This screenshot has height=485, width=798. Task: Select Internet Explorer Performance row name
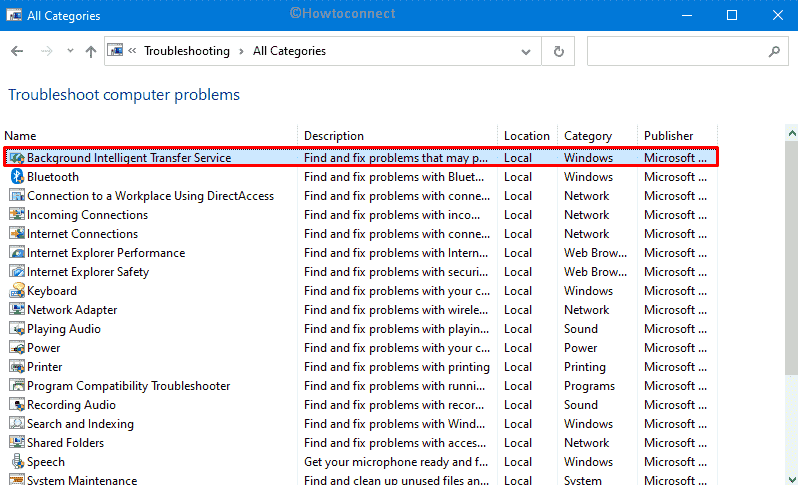[x=106, y=253]
